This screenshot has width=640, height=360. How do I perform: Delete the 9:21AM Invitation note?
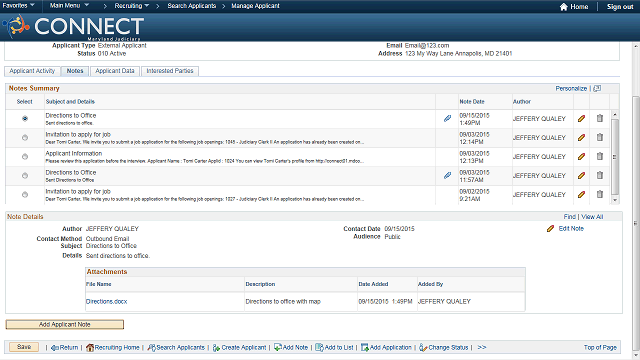pos(600,194)
